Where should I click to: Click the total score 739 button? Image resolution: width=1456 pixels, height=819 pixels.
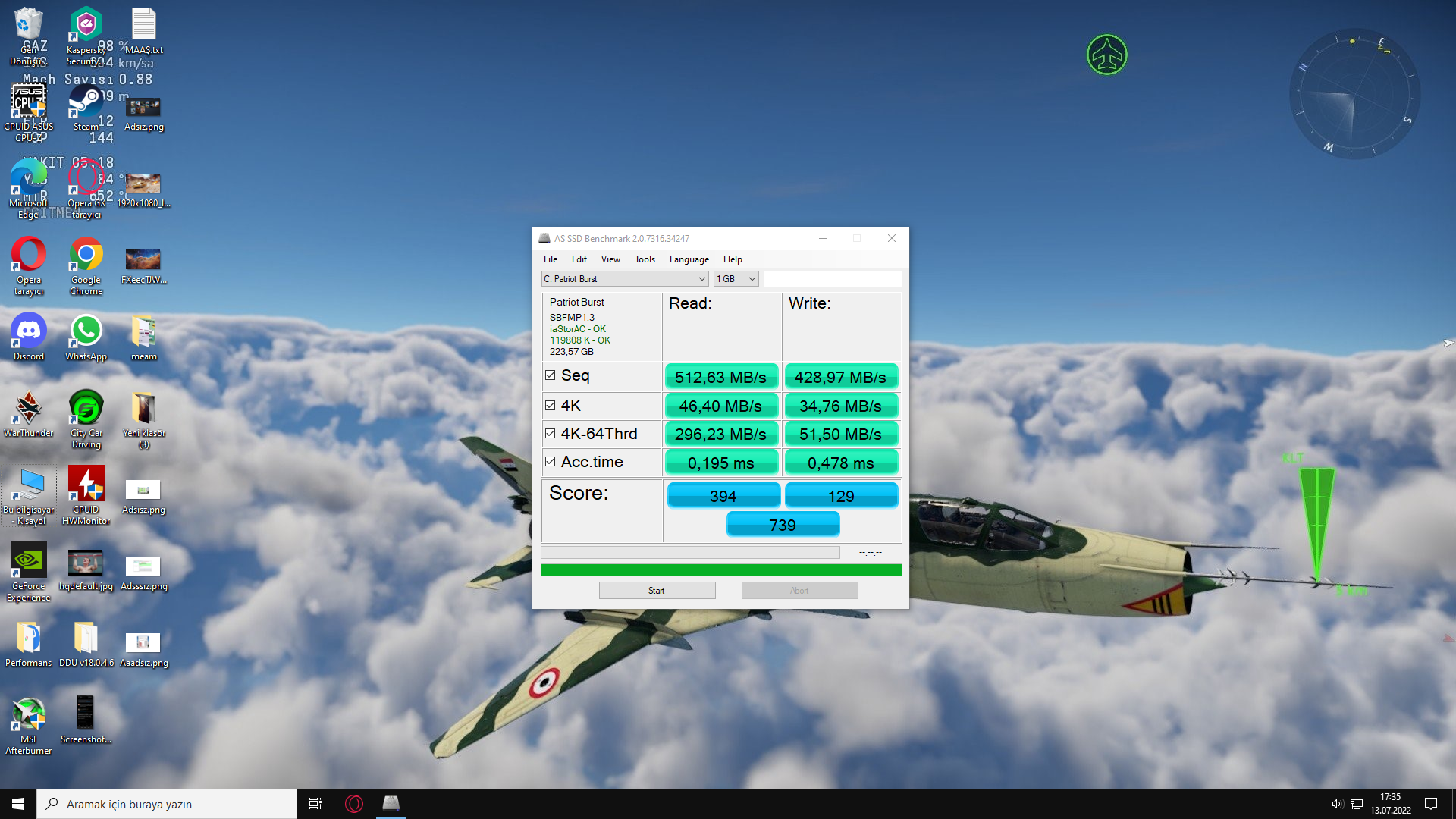coord(782,525)
